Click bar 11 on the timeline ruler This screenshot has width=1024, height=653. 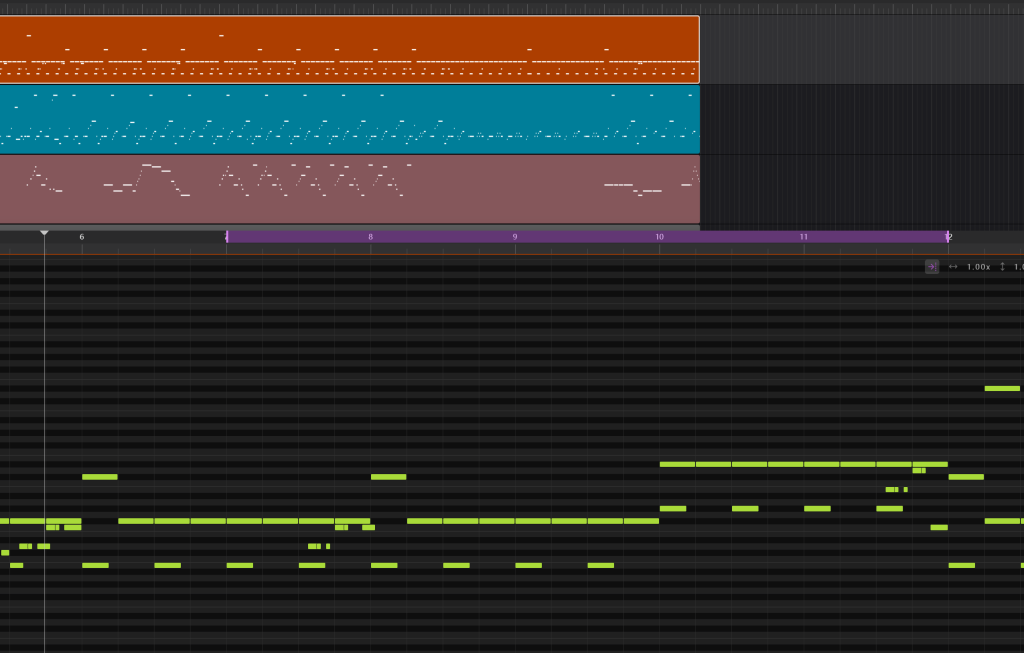click(x=803, y=237)
